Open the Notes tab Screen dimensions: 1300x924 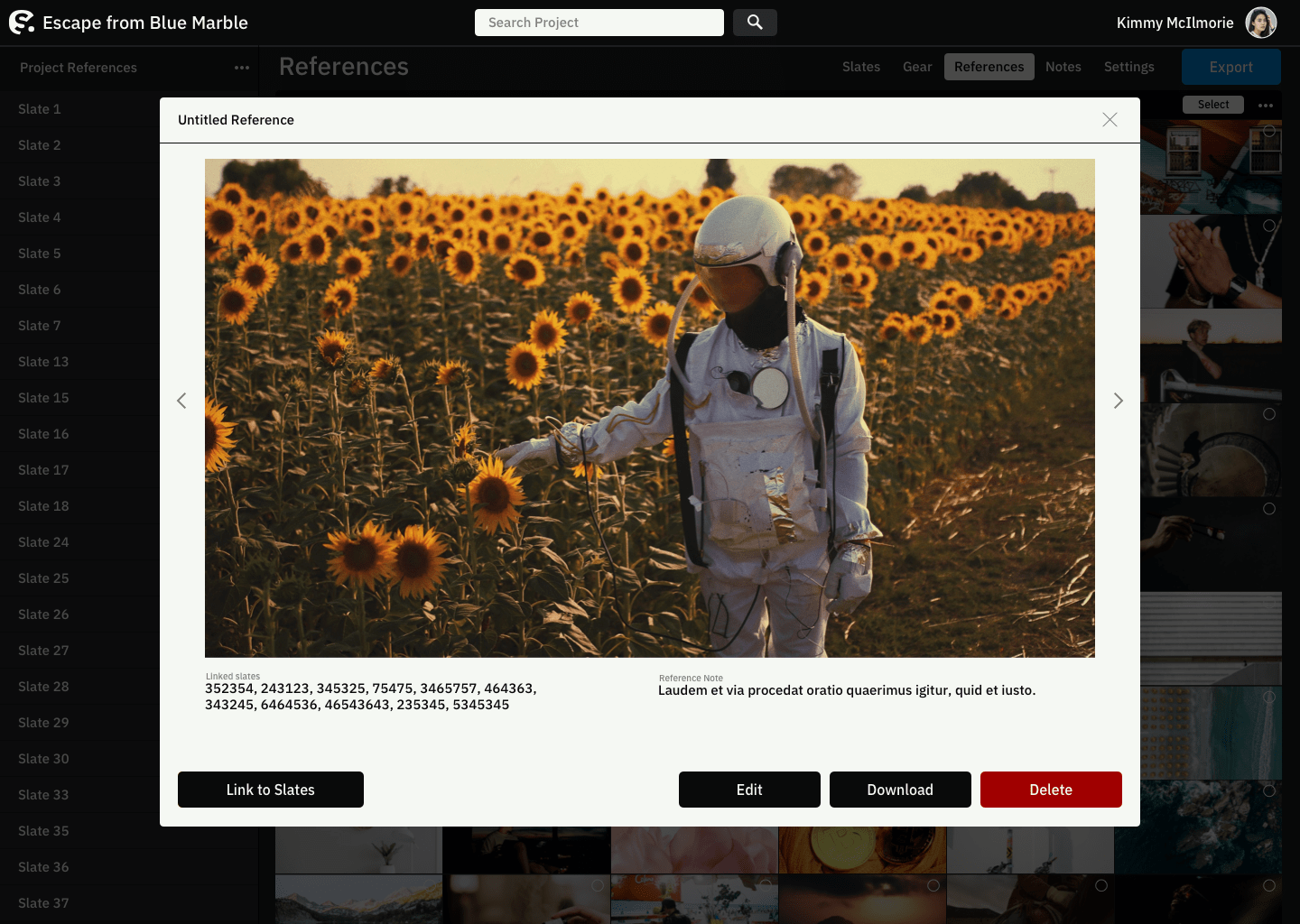[1063, 67]
